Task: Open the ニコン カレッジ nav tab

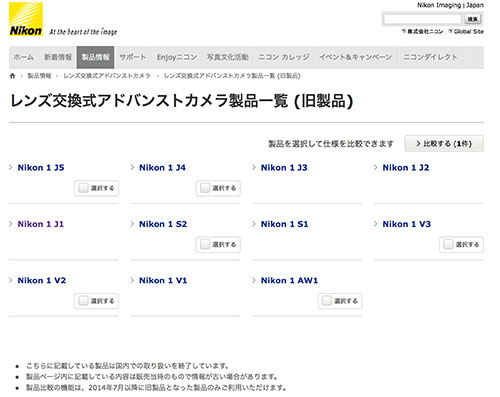Action: point(284,57)
